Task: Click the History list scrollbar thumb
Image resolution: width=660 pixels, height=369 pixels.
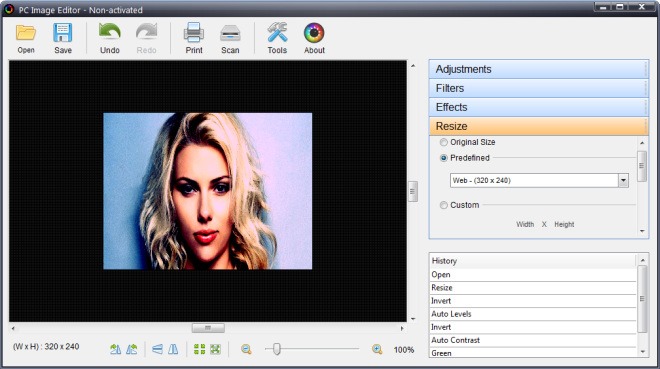Action: (642, 299)
